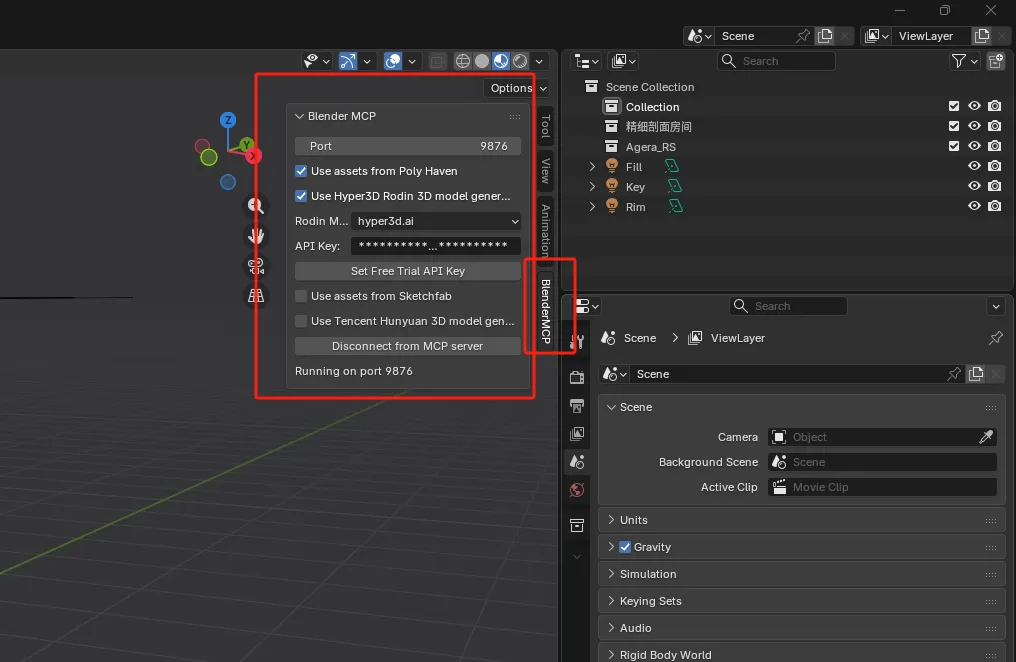Open the World properties tab icon
Screen dimensions: 1016x662
pyautogui.click(x=577, y=490)
